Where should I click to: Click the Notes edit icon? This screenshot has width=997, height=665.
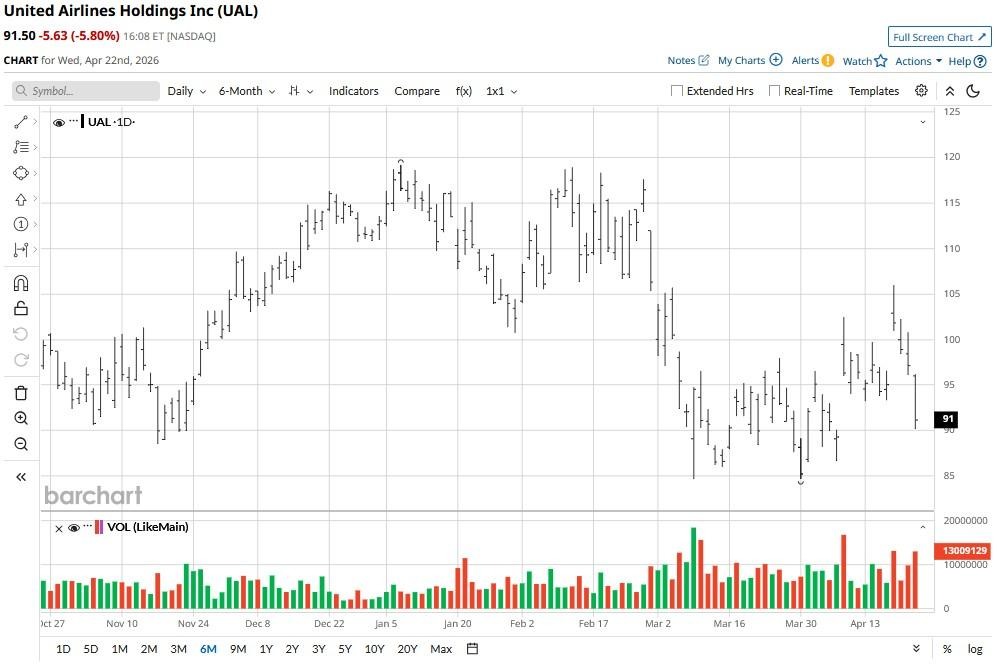[703, 60]
